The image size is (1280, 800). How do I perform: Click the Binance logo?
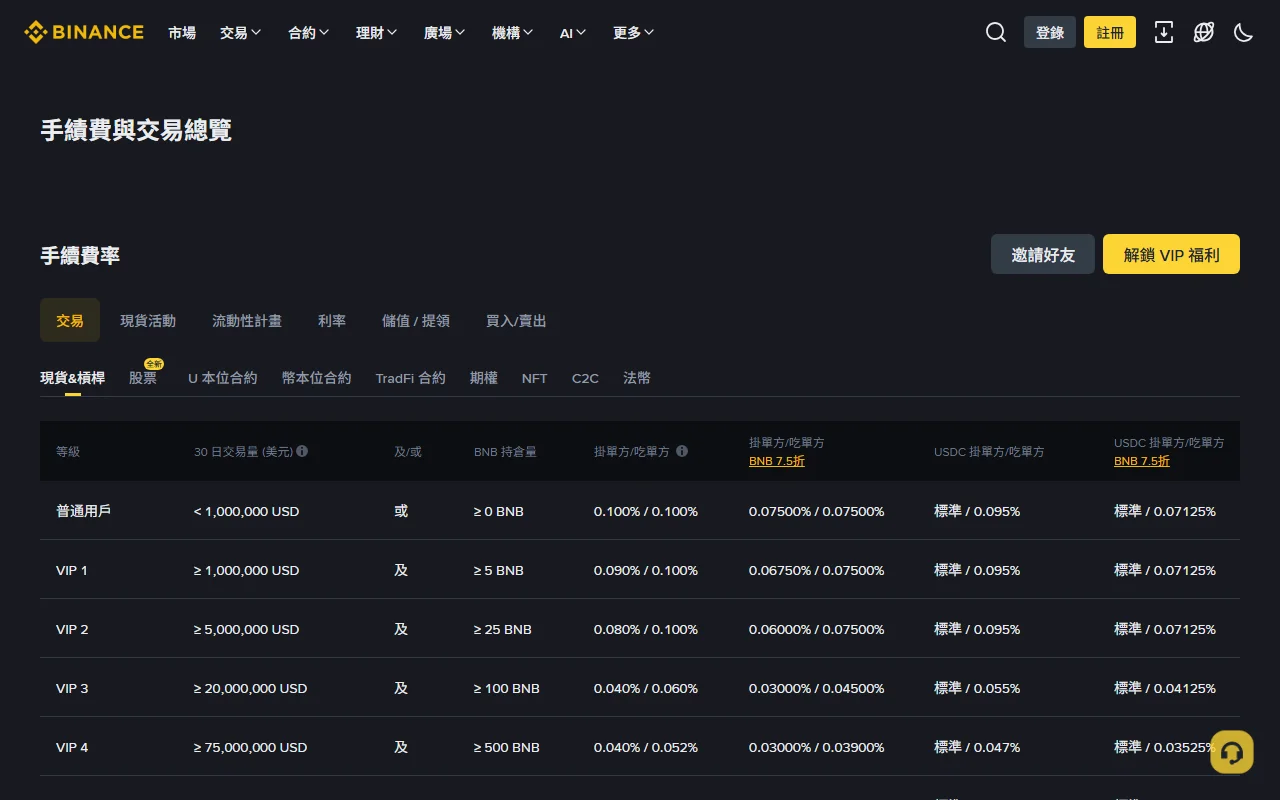[84, 32]
